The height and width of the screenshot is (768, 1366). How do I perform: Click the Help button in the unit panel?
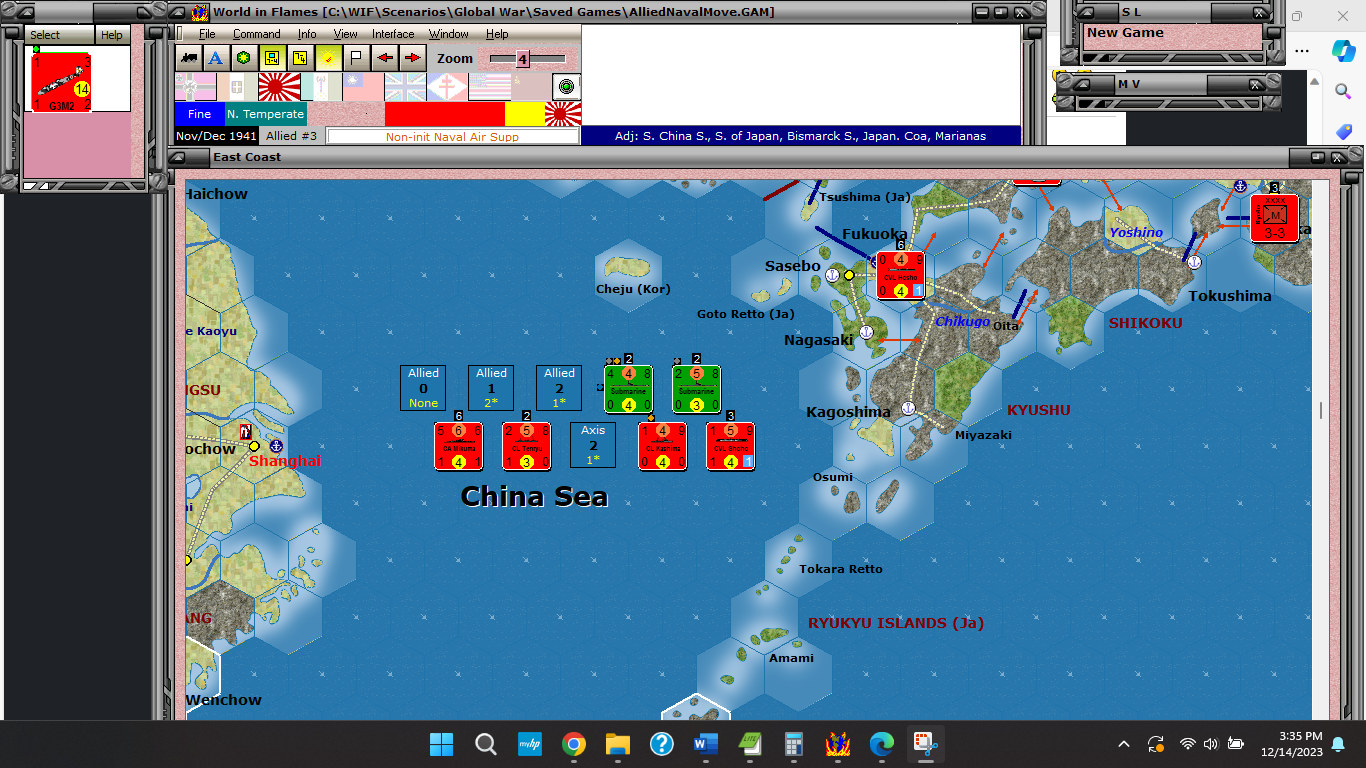112,35
